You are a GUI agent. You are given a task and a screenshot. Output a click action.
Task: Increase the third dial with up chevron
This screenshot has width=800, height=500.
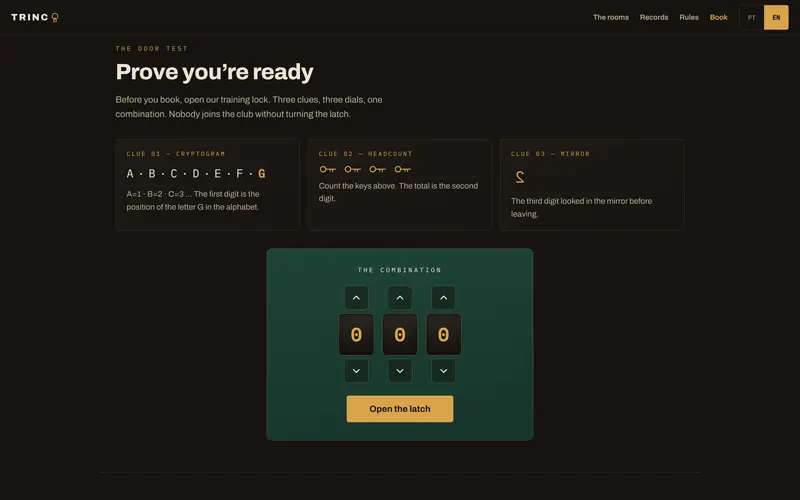coord(443,297)
